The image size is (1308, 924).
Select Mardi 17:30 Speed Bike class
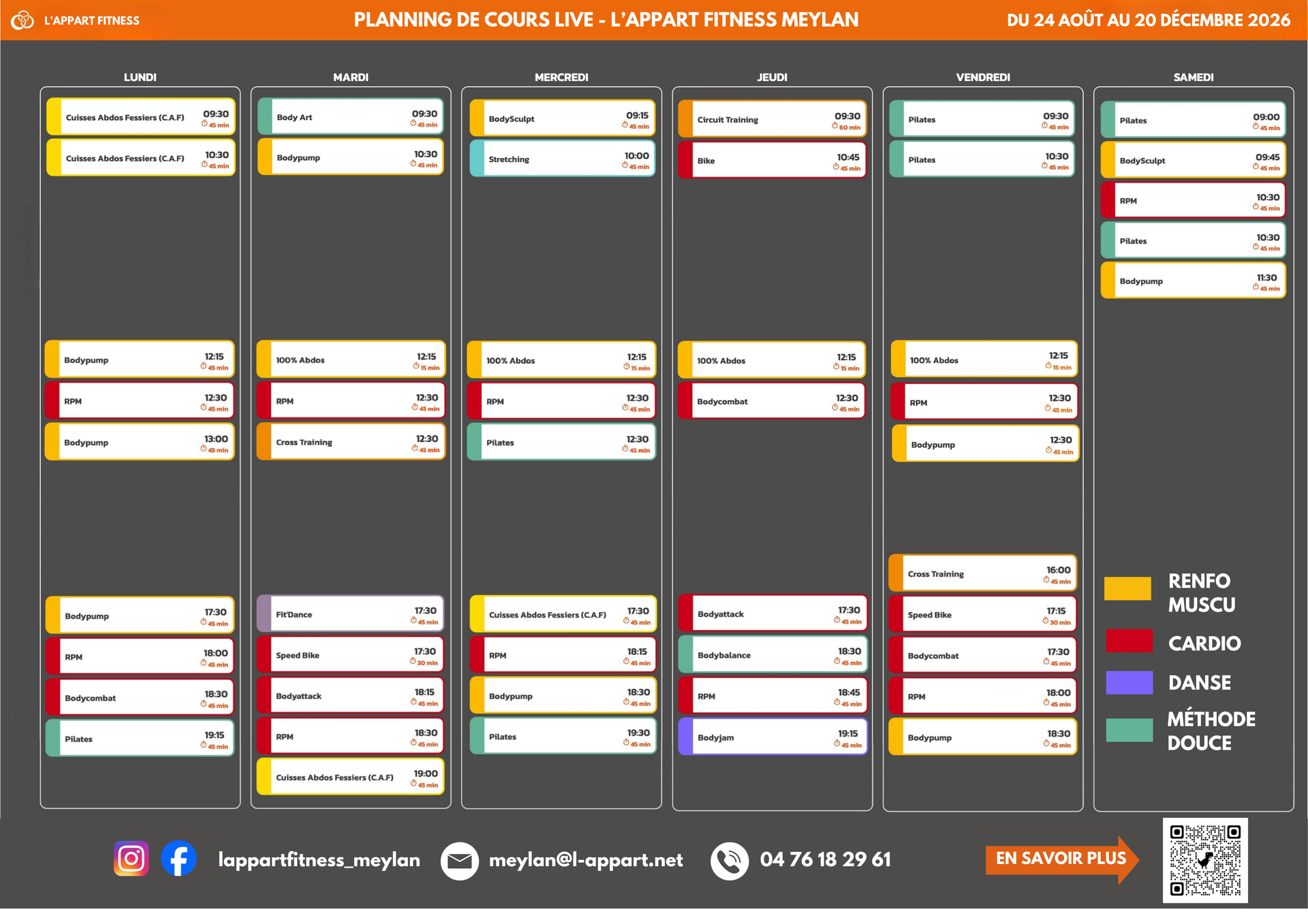[350, 655]
